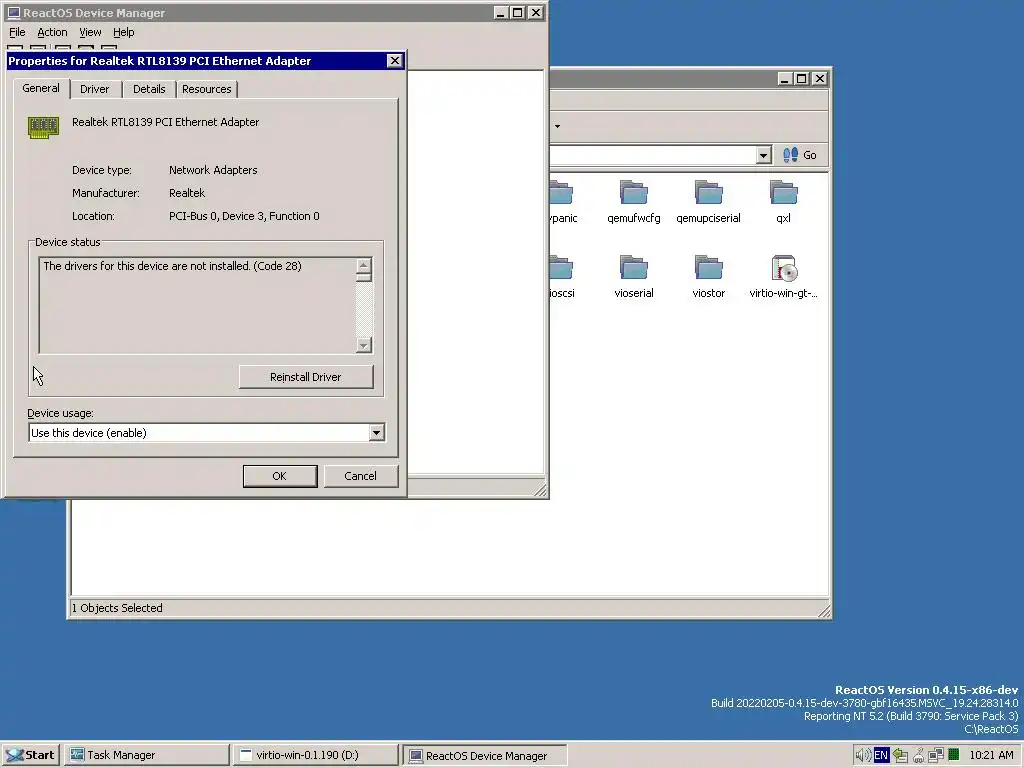Screen dimensions: 1024x768
Task: Click the "Network Adapters" device type value
Action: 213,170
